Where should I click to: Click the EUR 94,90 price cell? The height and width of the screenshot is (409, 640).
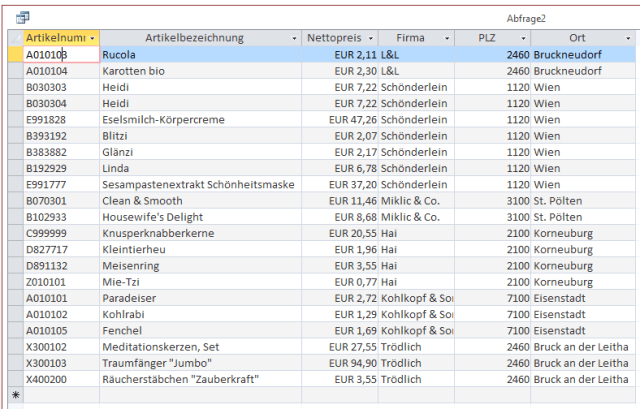[340, 363]
